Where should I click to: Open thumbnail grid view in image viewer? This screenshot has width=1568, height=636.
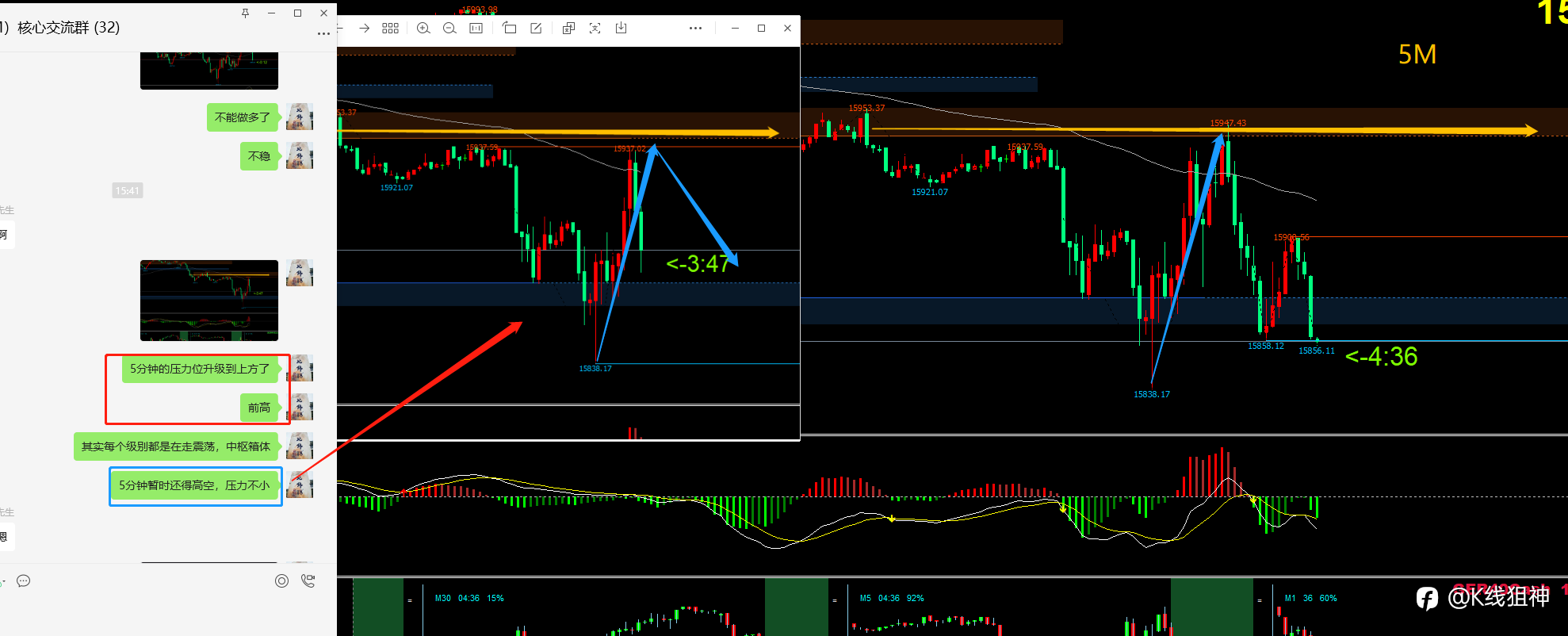pos(390,29)
